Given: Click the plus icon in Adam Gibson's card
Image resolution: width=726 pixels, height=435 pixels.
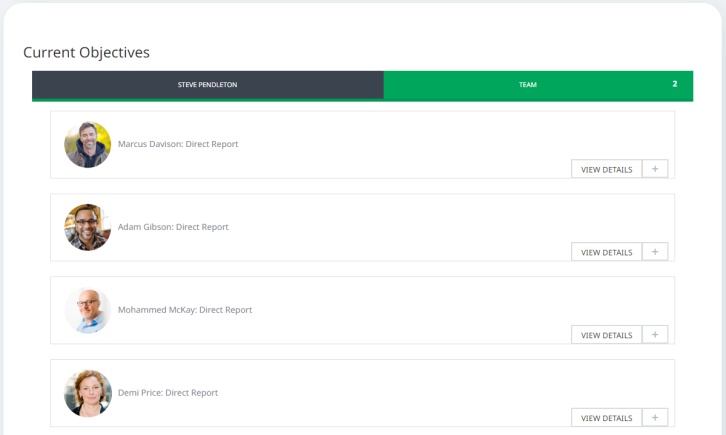Looking at the screenshot, I should click(x=654, y=252).
